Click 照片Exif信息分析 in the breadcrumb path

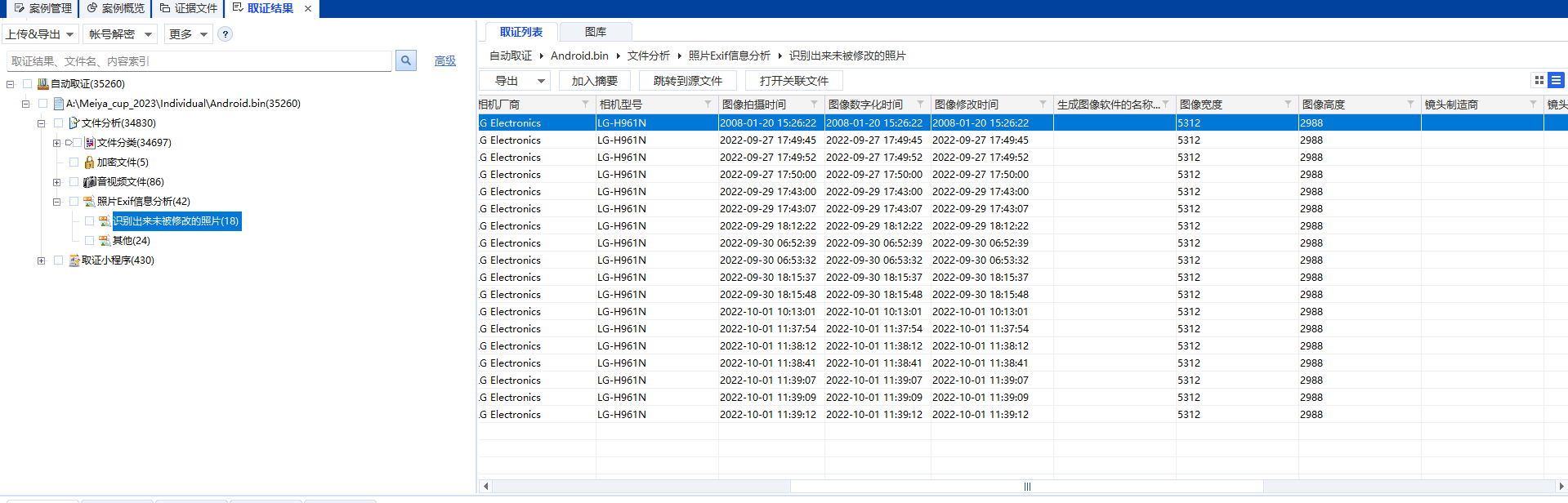[x=730, y=56]
